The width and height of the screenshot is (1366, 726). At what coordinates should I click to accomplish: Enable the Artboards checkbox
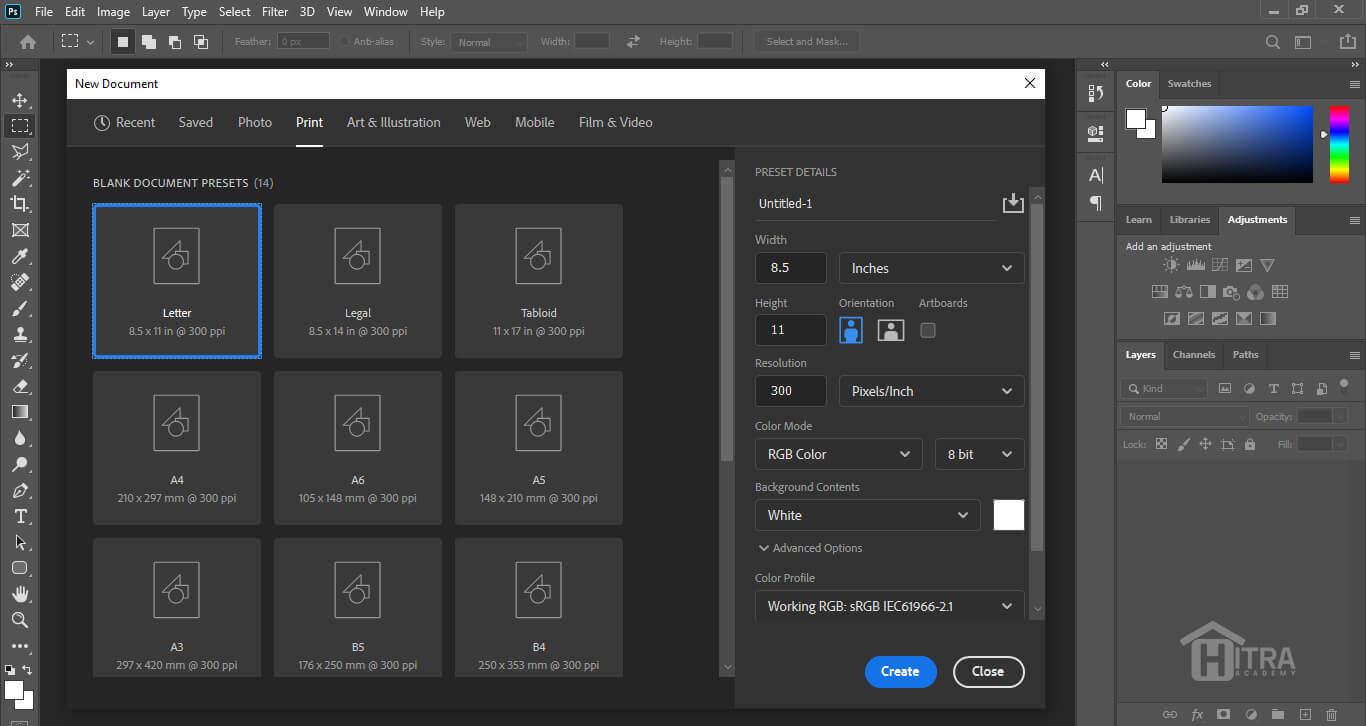click(928, 330)
